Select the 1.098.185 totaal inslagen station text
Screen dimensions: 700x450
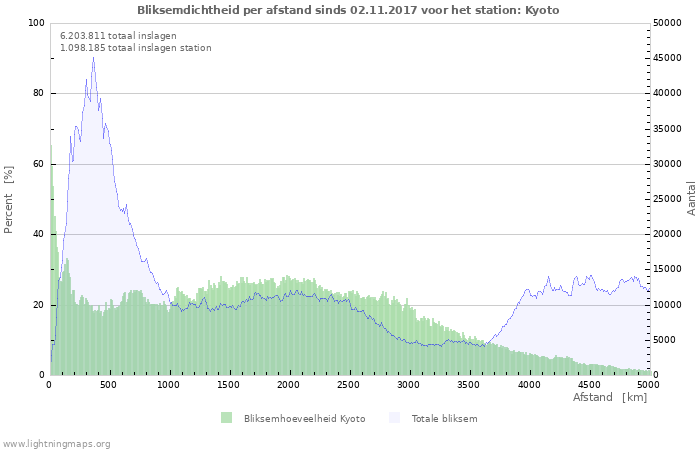pos(135,48)
